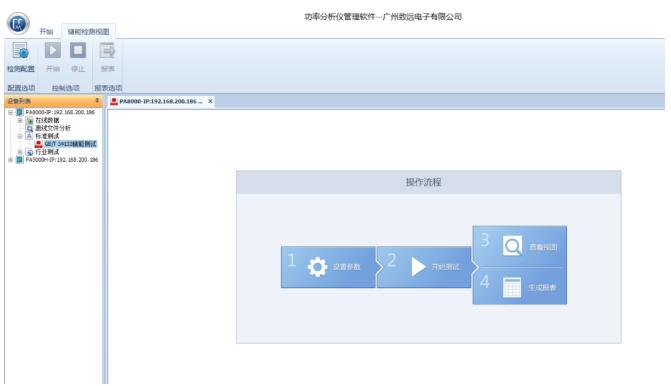This screenshot has width=671, height=386.
Task: Click the 报表 report export icon
Action: [107, 50]
